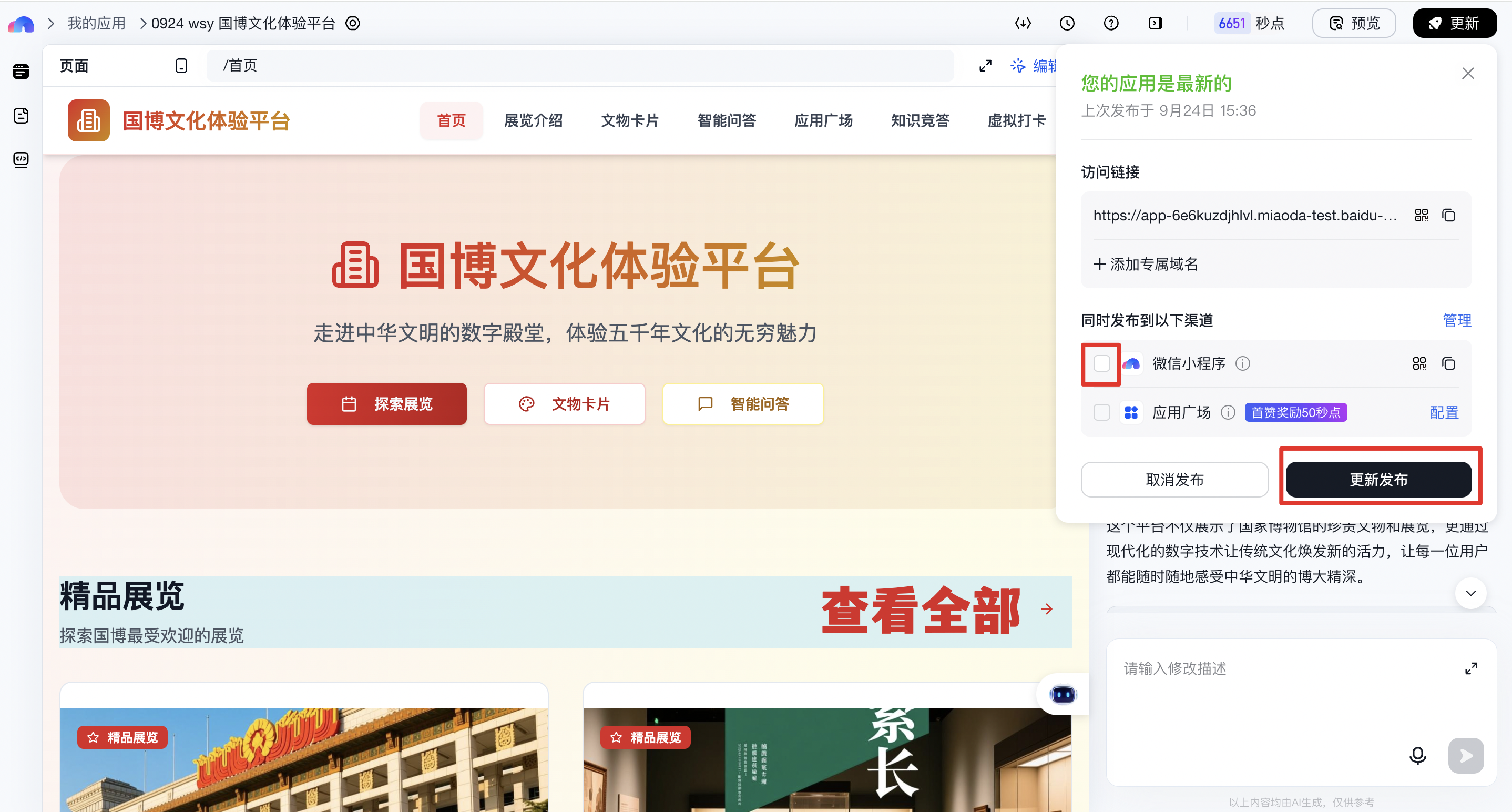Close the publish panel

1467,74
